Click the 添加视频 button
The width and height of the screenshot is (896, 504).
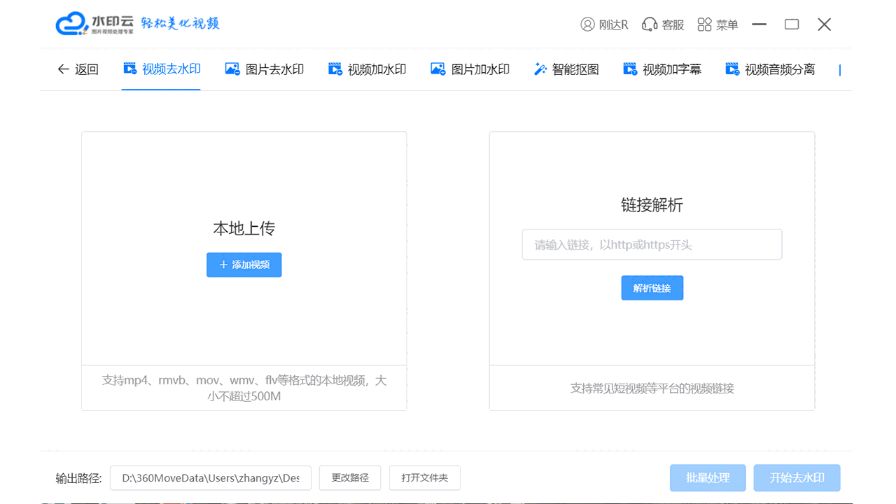point(244,265)
